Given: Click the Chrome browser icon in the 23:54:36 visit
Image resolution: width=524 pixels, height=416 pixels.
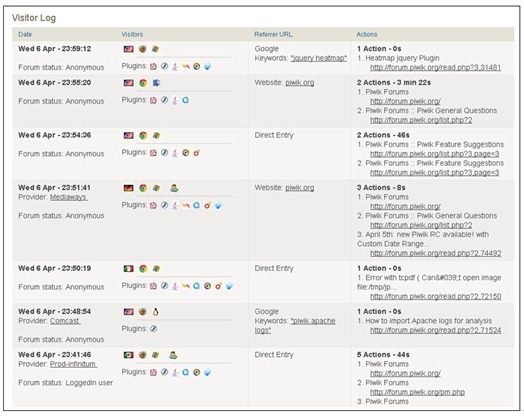Looking at the screenshot, I should pyautogui.click(x=143, y=135).
